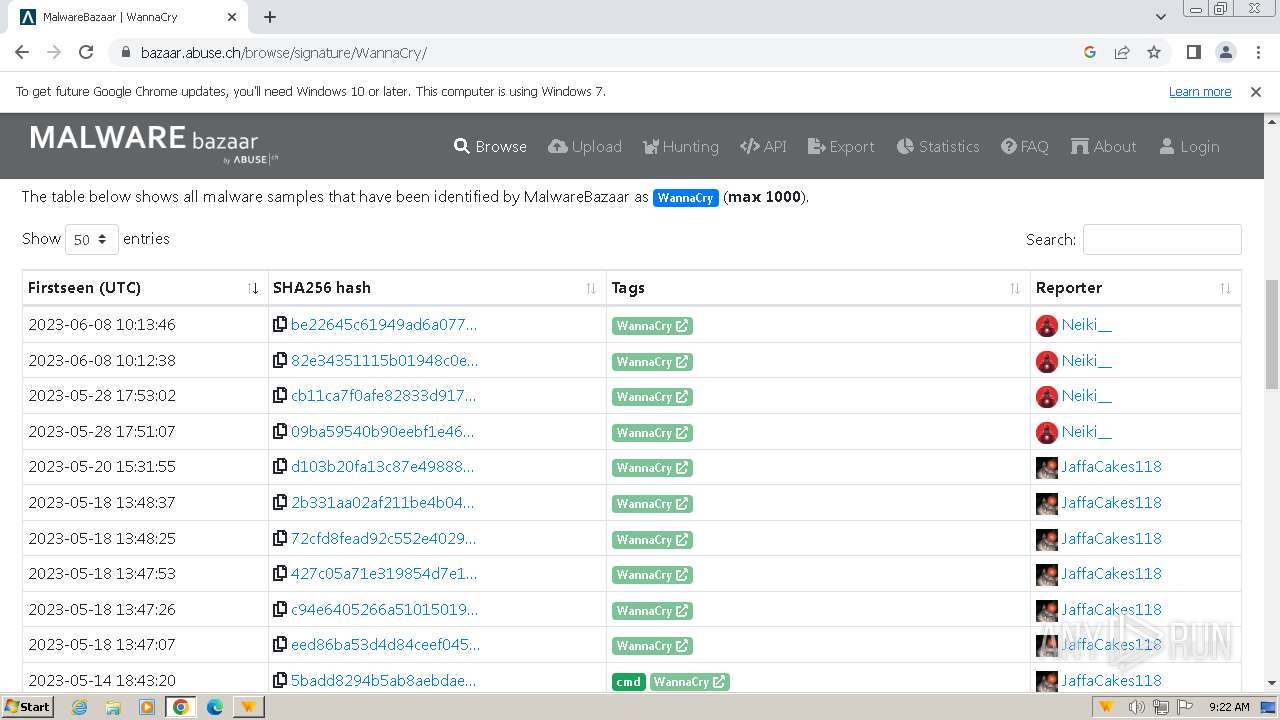The height and width of the screenshot is (720, 1280).
Task: Click JaffaCakes118 avatar in the 15:31:55 row
Action: point(1047,467)
